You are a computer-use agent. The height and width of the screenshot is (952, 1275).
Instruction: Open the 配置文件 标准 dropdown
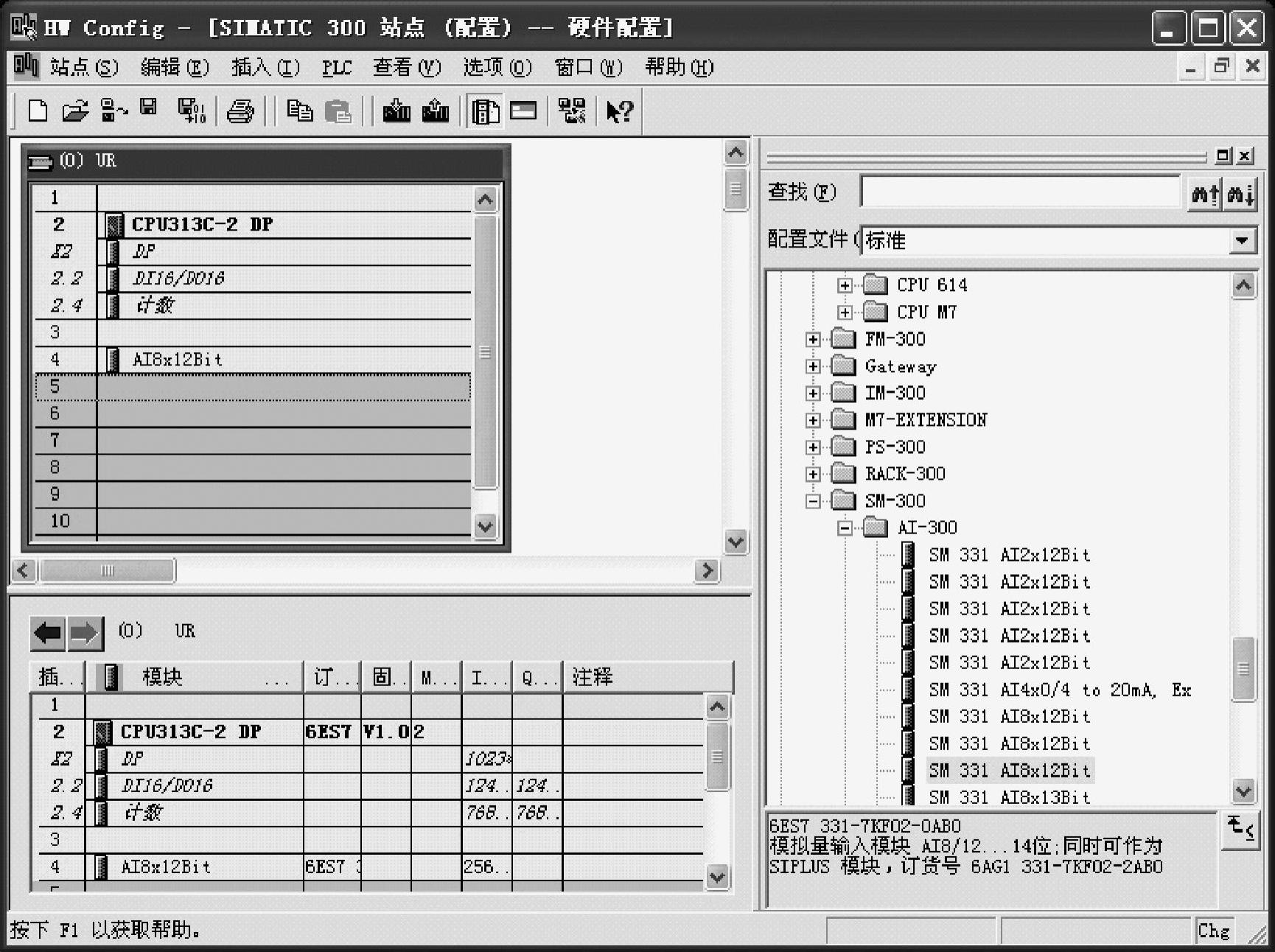[1243, 240]
